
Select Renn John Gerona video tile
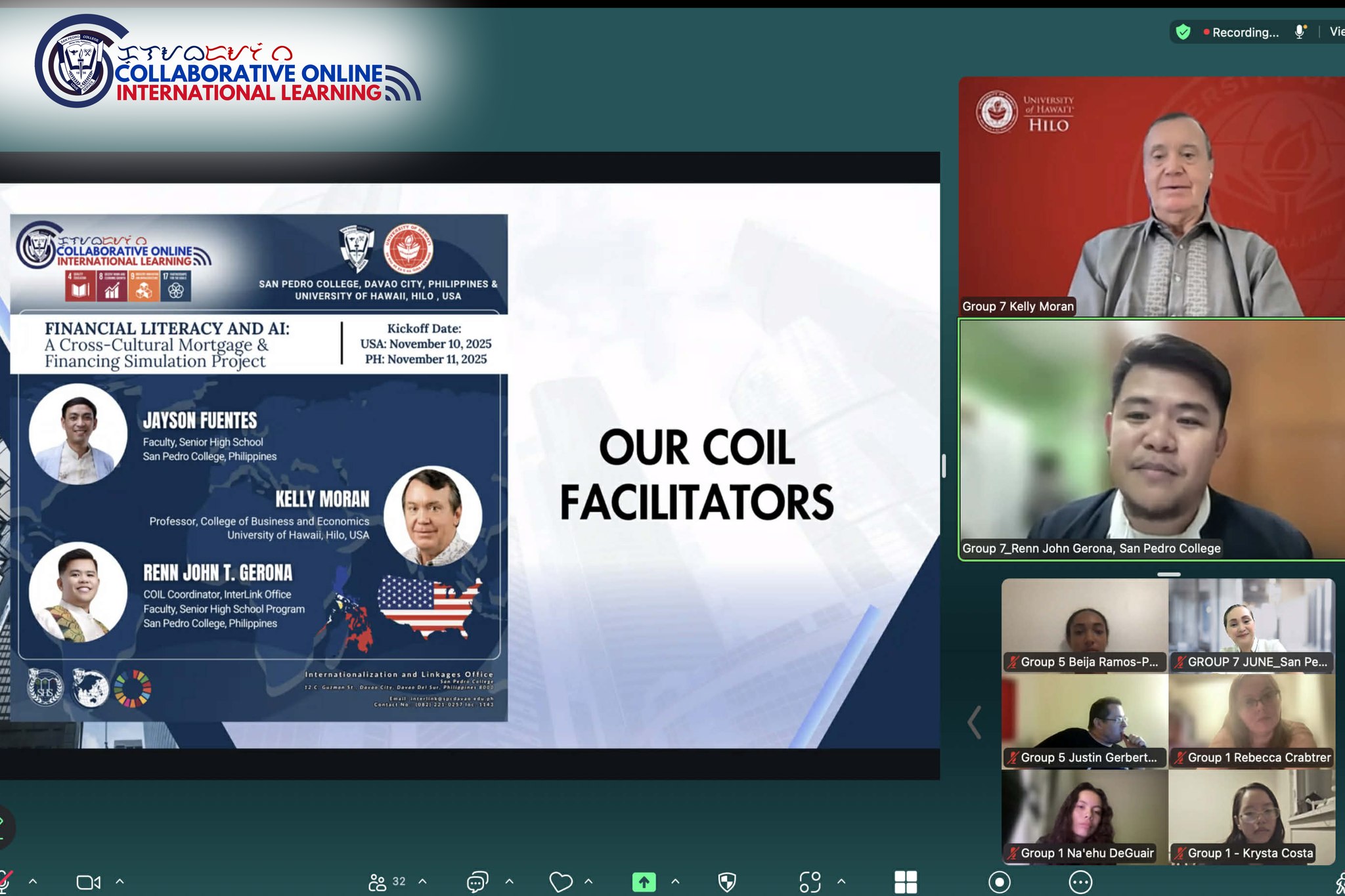coord(1151,439)
